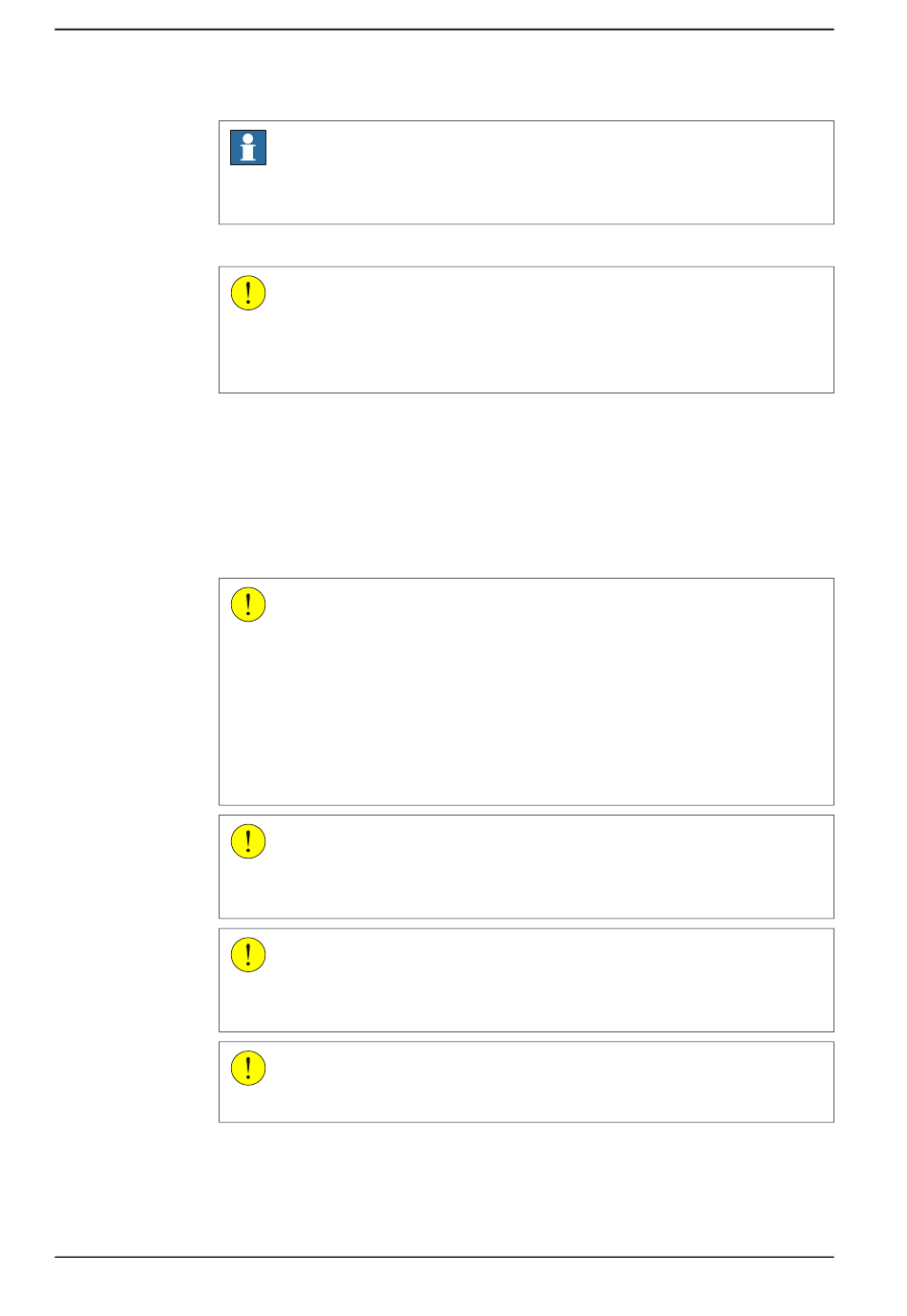Click the first yellow caution exclamation icon
Screen dimensions: 907x1316
[x=248, y=293]
